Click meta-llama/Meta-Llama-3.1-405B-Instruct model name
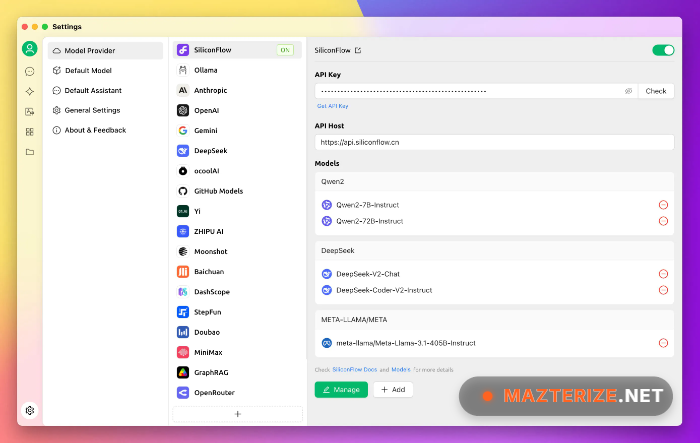Image resolution: width=700 pixels, height=443 pixels. [406, 343]
